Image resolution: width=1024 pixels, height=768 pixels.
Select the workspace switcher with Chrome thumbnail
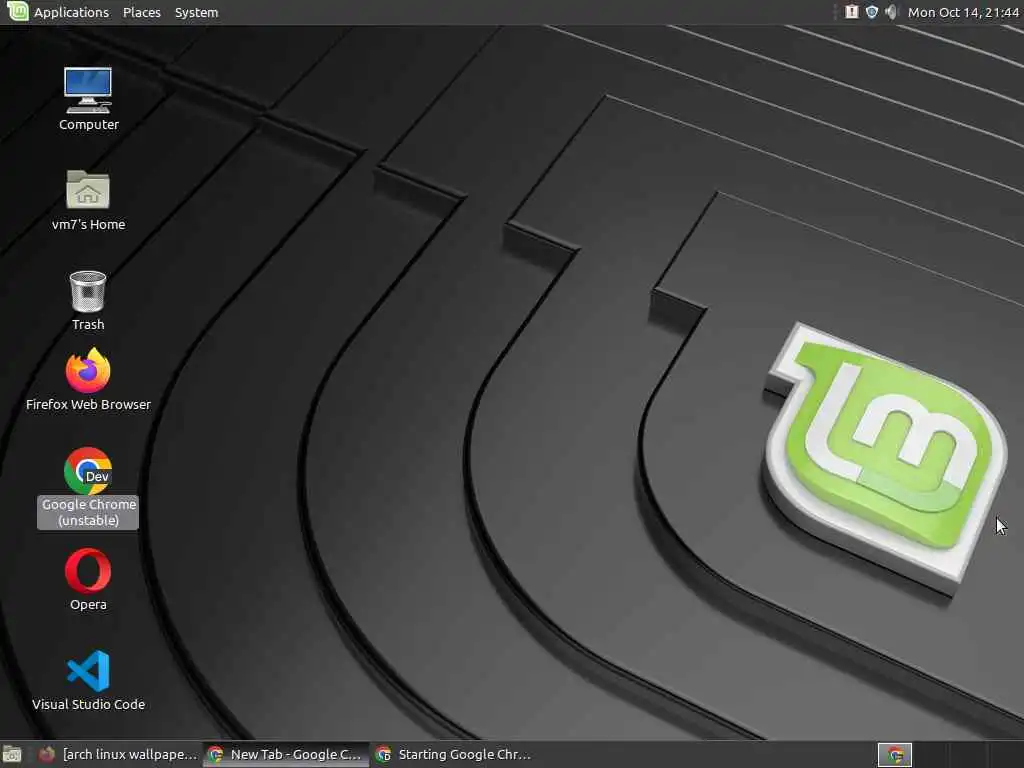click(x=894, y=755)
